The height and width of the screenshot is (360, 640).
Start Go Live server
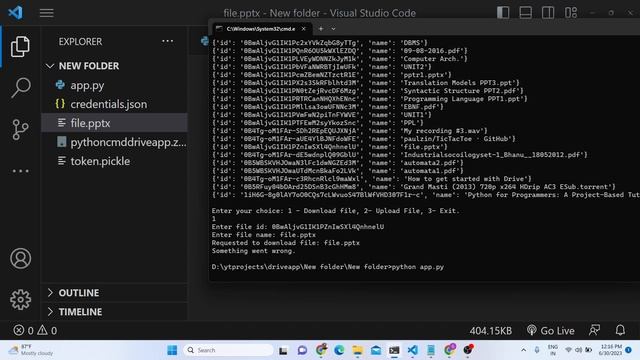pos(550,331)
